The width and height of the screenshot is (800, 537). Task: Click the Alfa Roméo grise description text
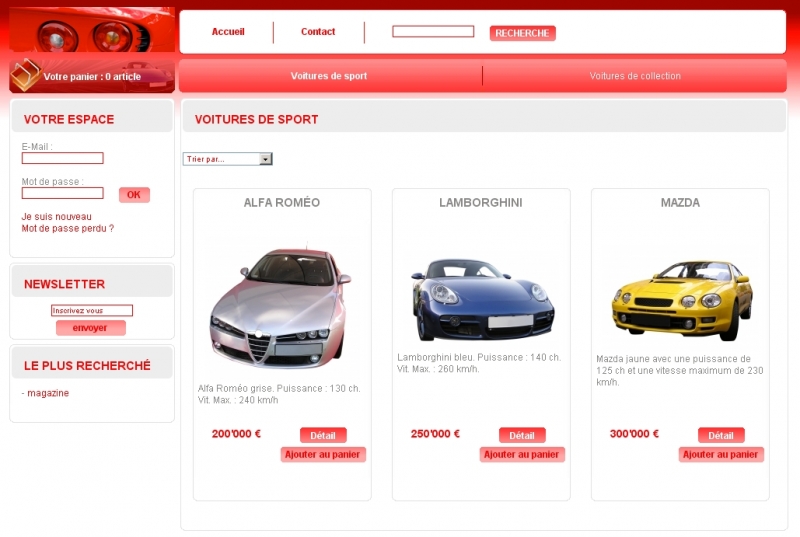point(279,394)
